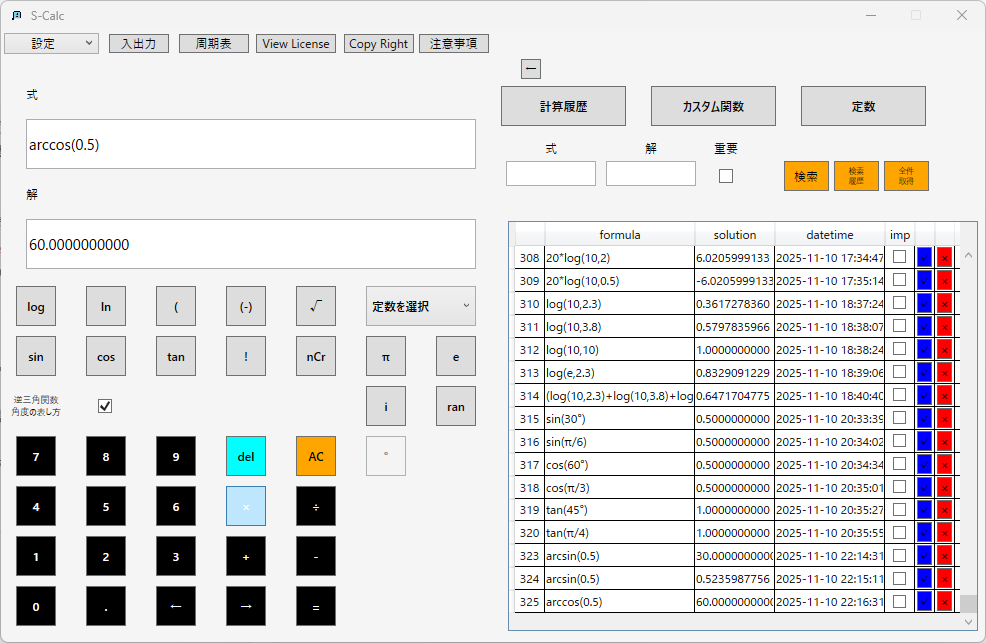
Task: Click the blue checkmark icon on row 308
Action: point(922,257)
